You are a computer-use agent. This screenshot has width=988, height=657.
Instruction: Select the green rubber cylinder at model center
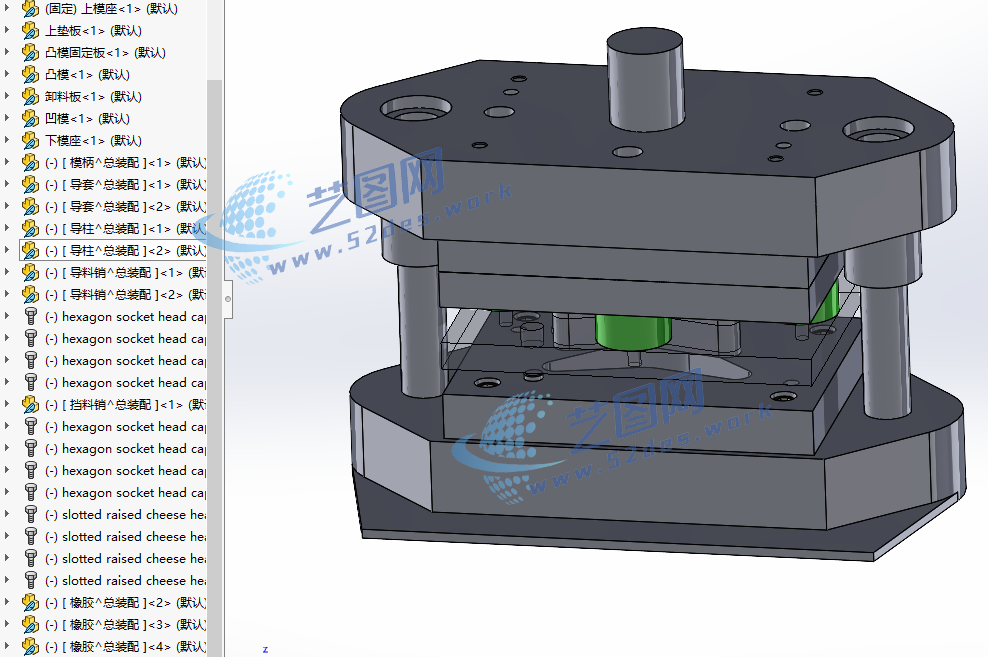[x=633, y=330]
